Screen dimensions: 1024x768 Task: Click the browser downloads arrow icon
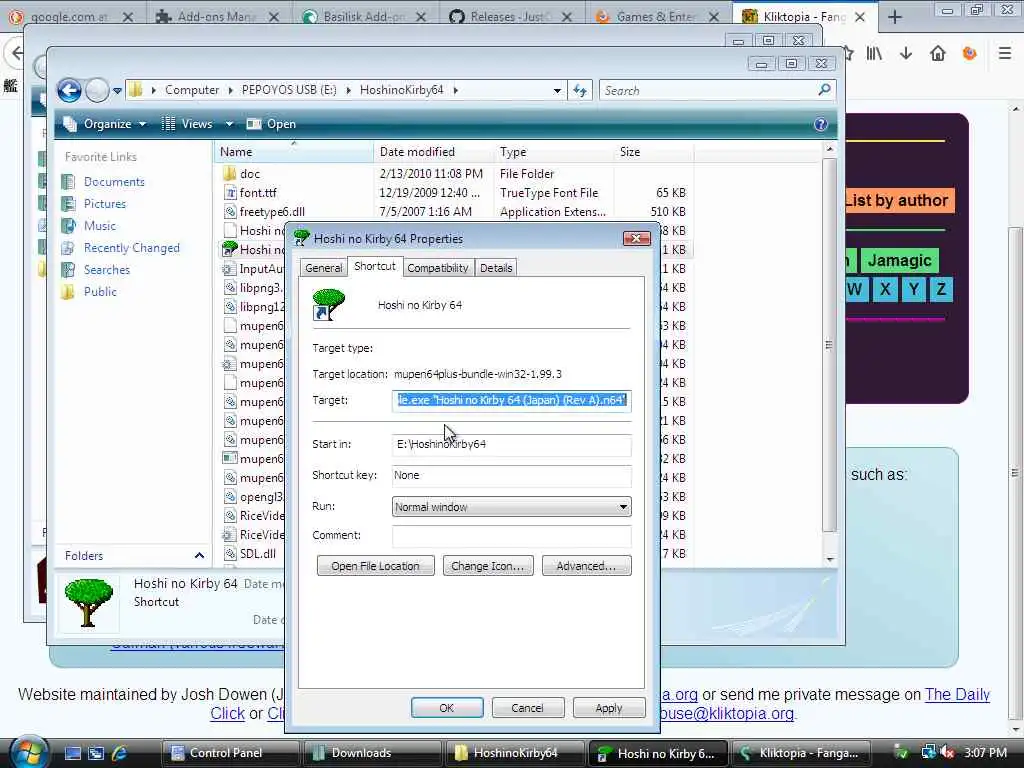click(906, 54)
